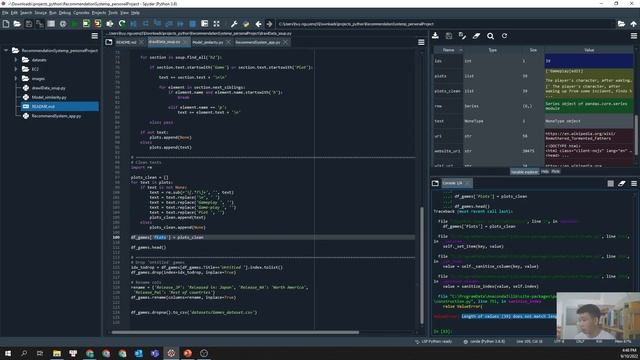This screenshot has height=360, width=640.
Task: Open IPython console options menu
Action: 634,184
